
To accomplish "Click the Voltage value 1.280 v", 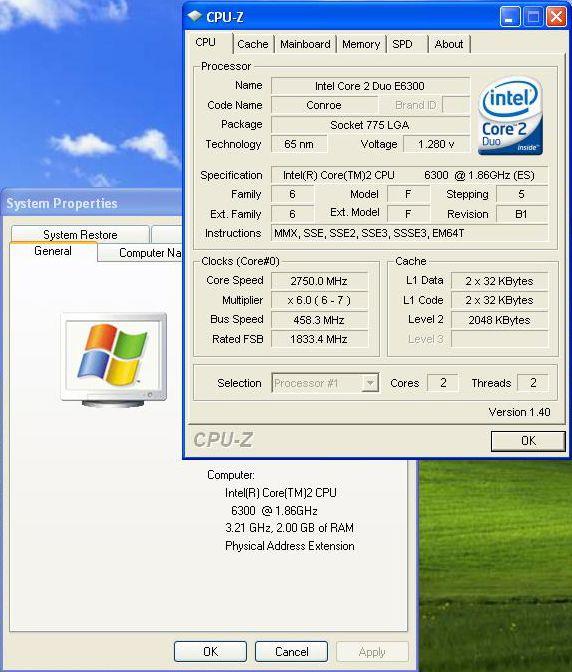I will 437,144.
